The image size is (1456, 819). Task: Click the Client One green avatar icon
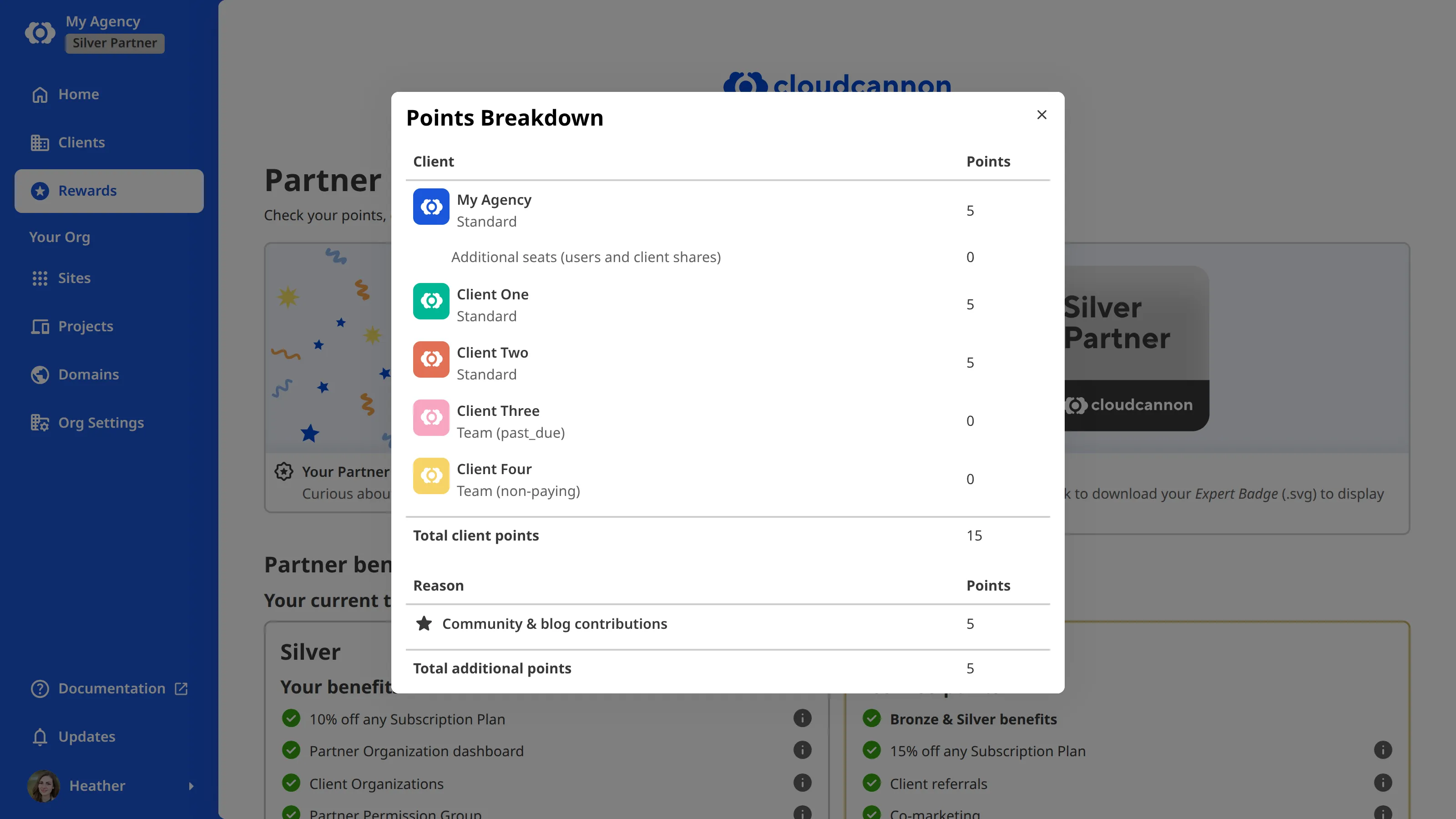431,301
